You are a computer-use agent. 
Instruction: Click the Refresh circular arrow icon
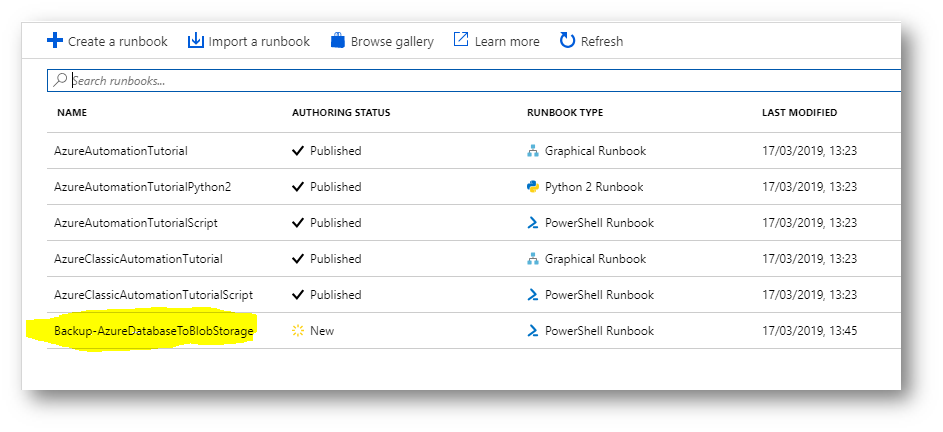[567, 40]
